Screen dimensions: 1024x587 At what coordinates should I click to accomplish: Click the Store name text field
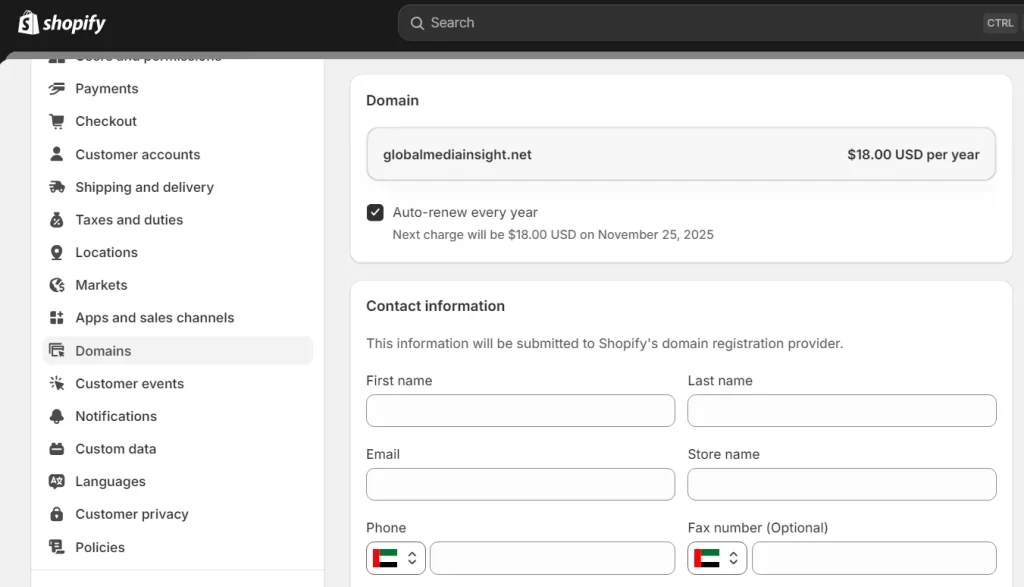point(841,484)
